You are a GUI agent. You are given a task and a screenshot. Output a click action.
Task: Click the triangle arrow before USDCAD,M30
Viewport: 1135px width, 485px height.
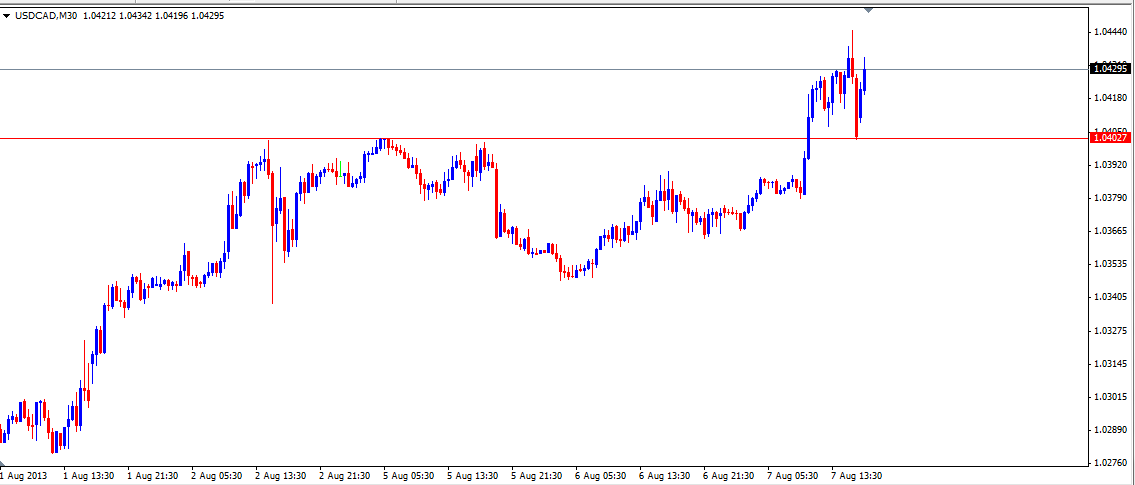click(x=7, y=16)
